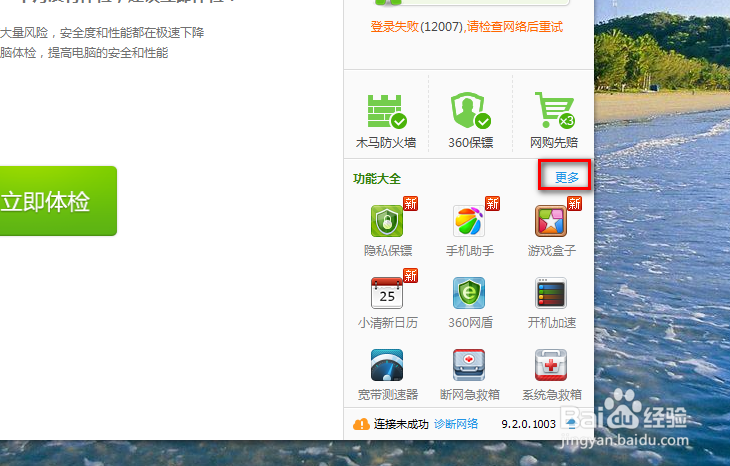Click the green 立即体检 button
The image size is (730, 466).
(58, 201)
